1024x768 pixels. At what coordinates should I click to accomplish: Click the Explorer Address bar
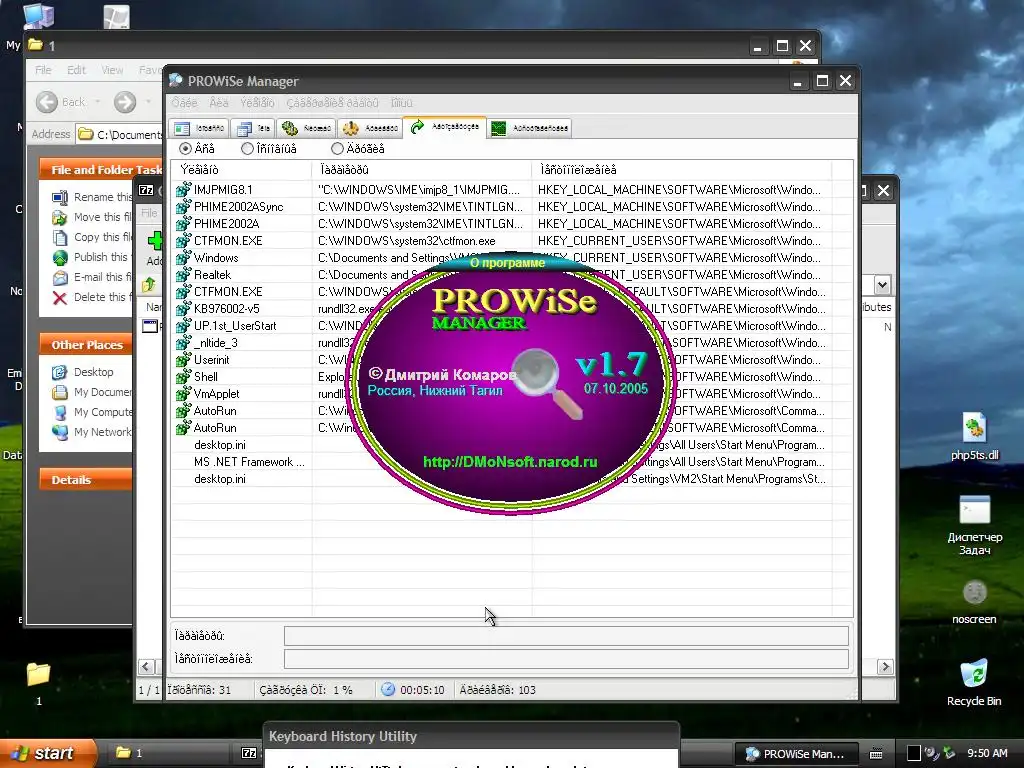tap(120, 135)
